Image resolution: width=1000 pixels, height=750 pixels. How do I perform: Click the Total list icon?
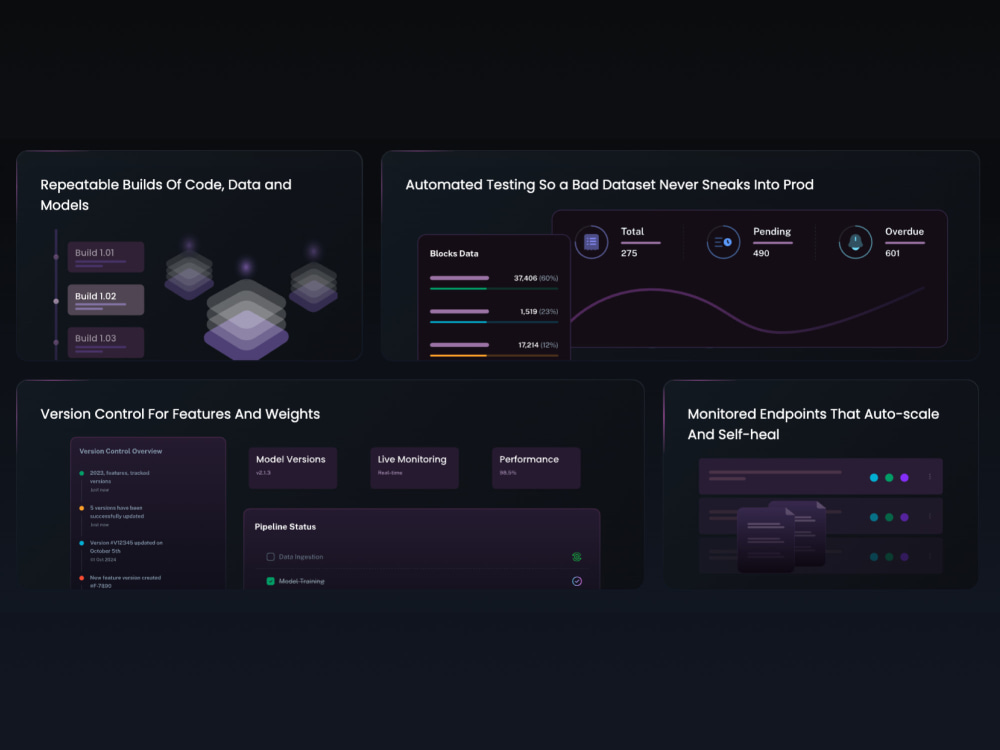591,242
